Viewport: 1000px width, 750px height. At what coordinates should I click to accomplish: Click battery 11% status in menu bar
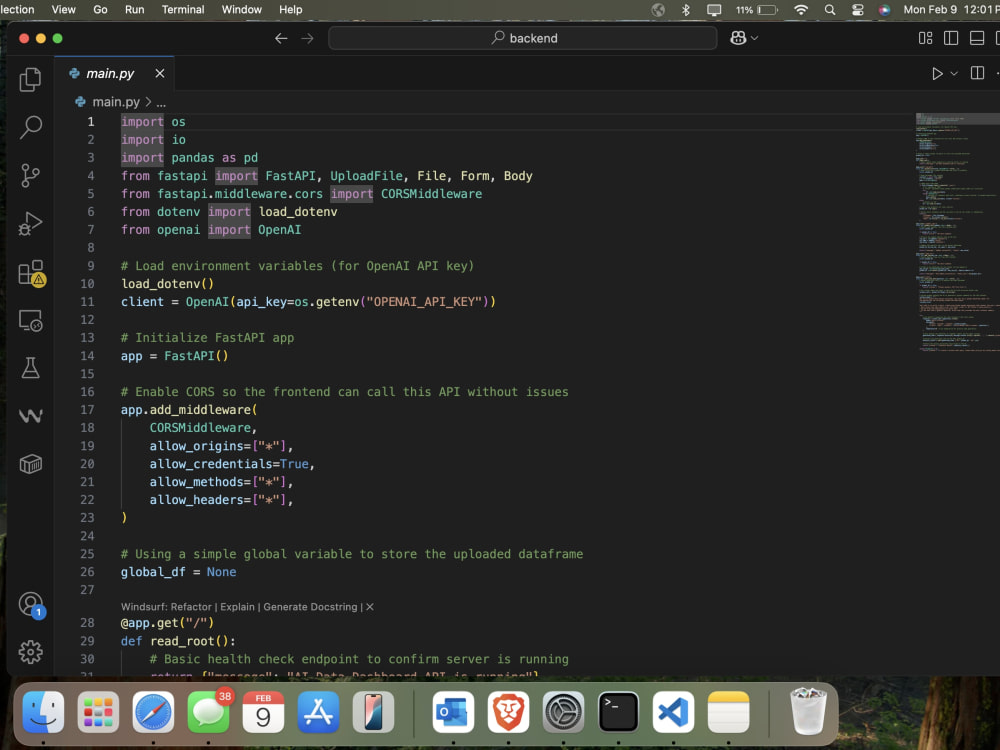click(x=756, y=10)
